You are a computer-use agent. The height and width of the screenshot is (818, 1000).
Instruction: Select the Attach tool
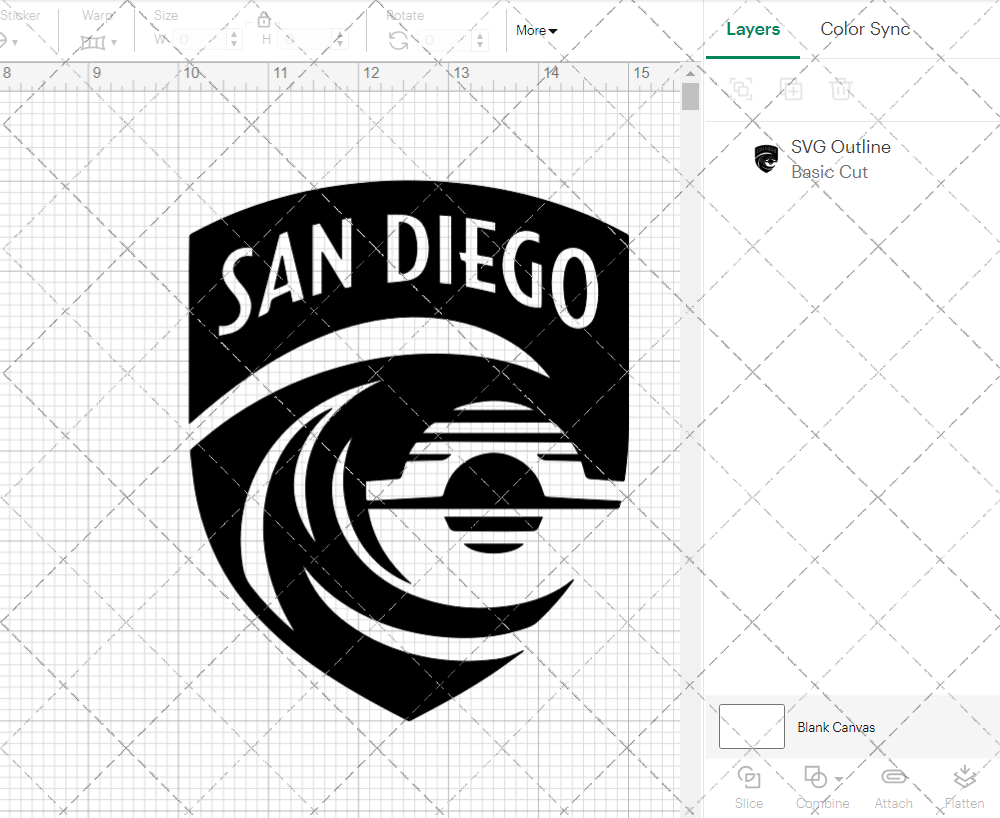(893, 785)
